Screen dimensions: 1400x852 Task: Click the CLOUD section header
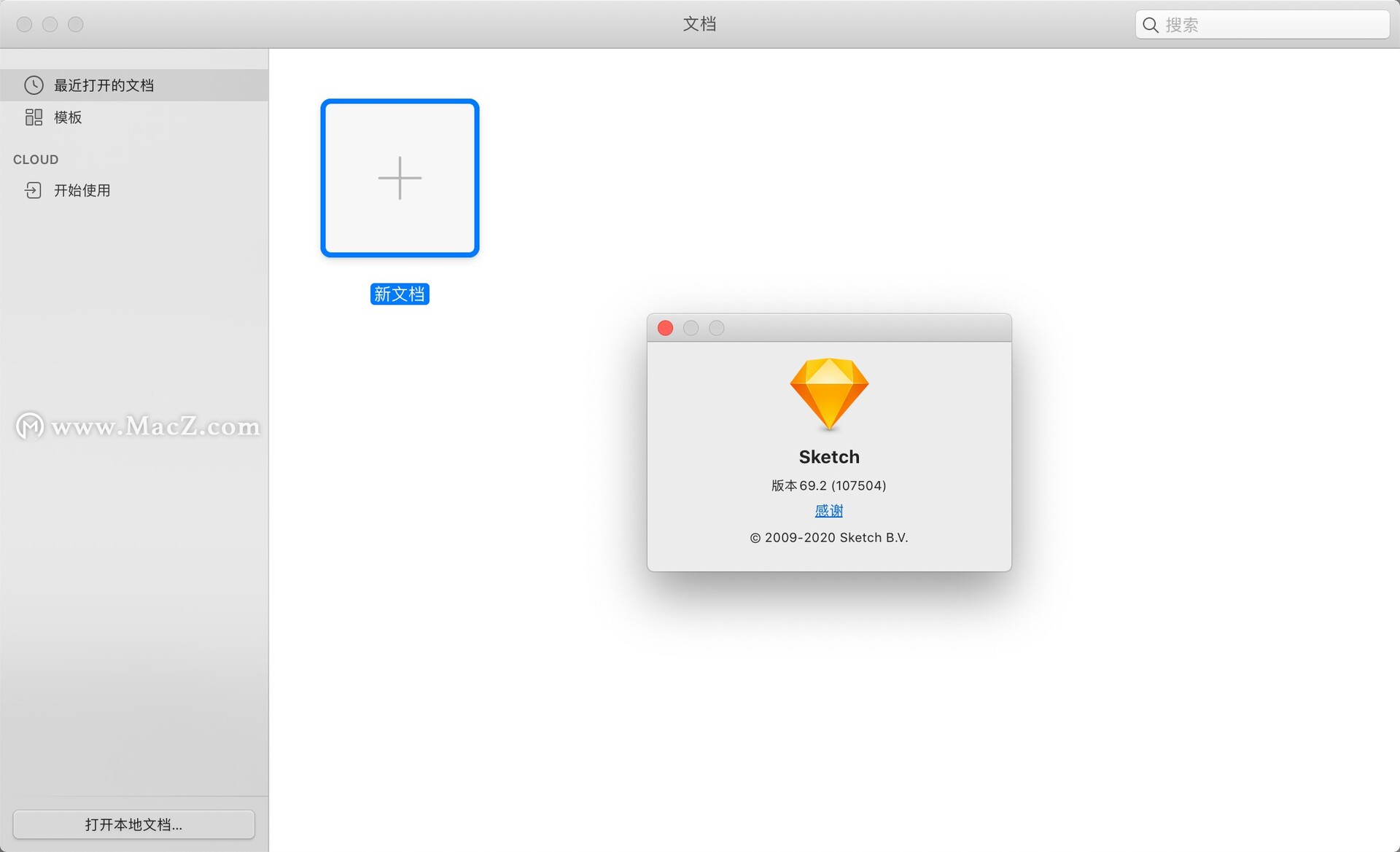pos(36,160)
